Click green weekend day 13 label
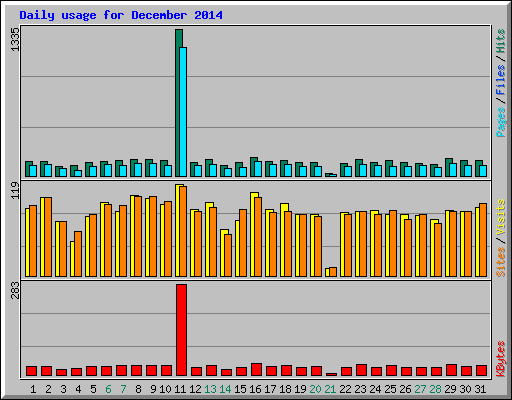This screenshot has width=512, height=400. tap(210, 389)
